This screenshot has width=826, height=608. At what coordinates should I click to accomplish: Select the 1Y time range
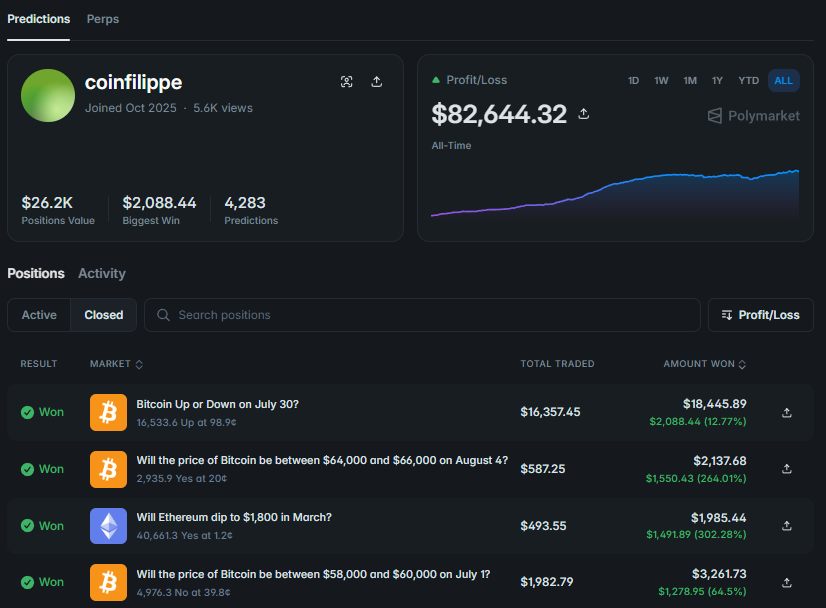[x=717, y=81]
